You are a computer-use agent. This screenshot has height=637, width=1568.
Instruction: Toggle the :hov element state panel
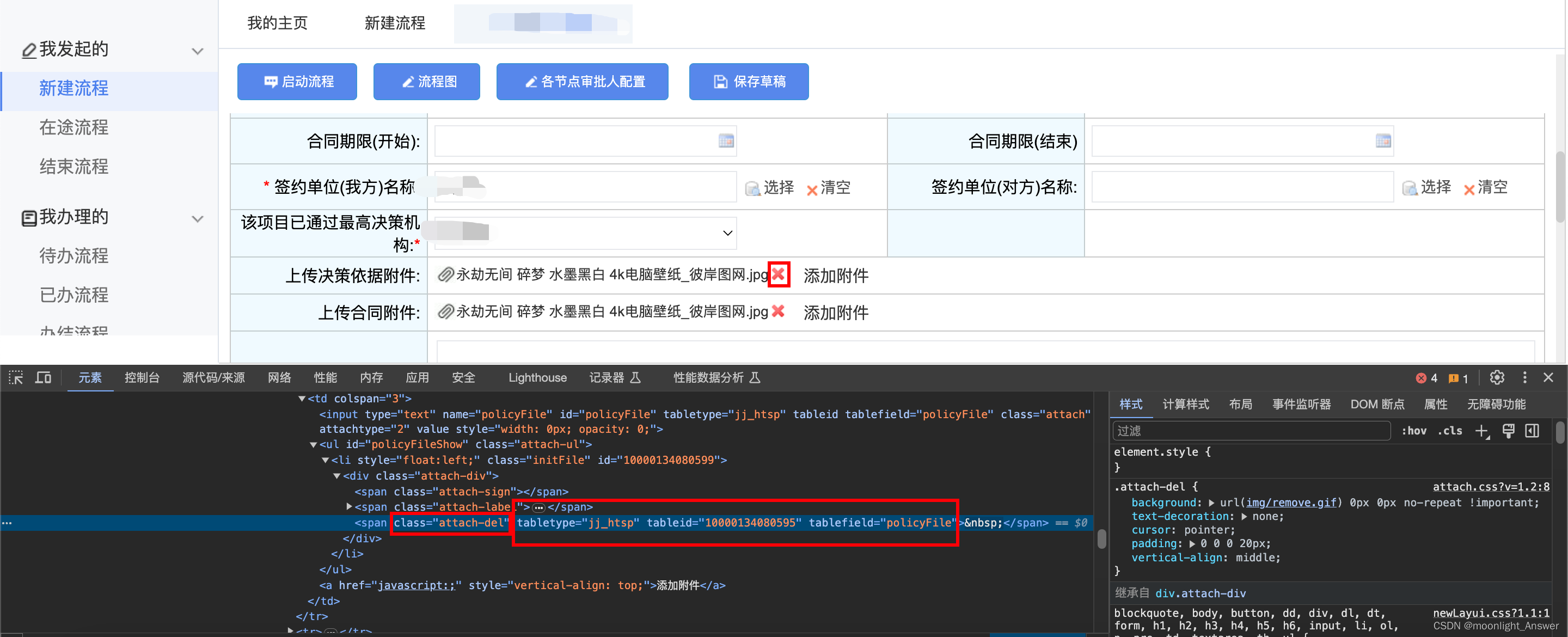pos(1413,431)
